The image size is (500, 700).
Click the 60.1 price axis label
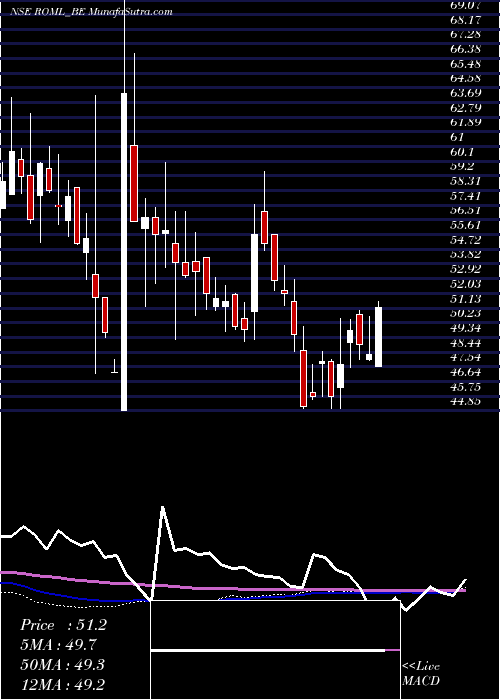coord(462,152)
